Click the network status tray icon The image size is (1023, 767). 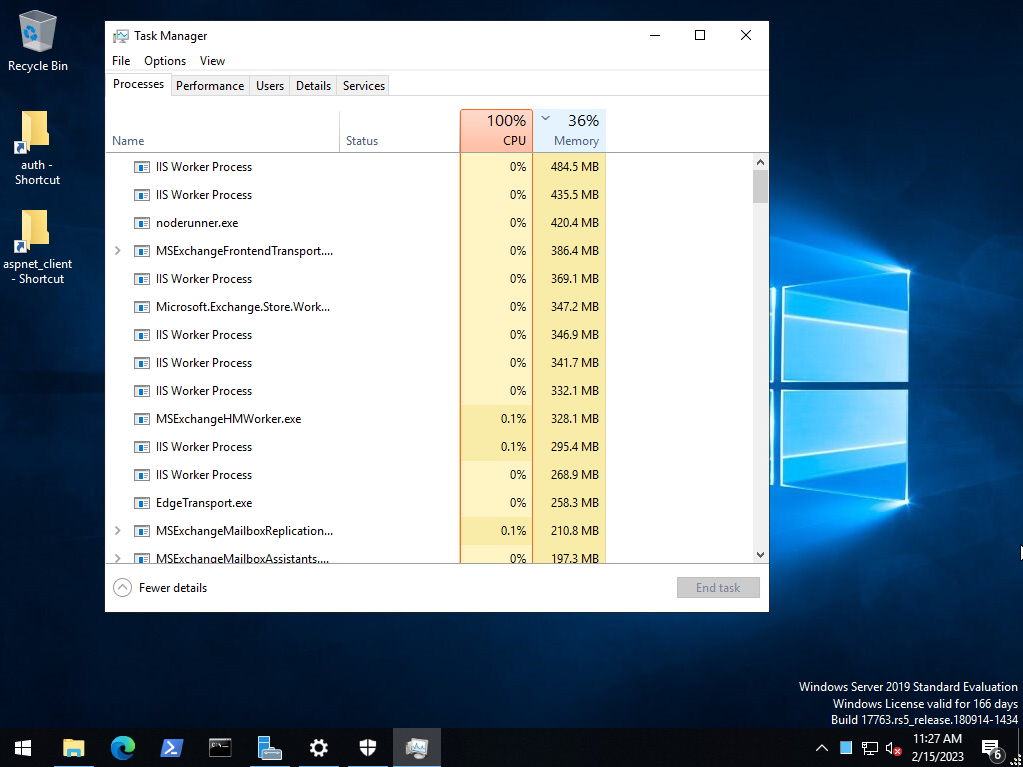870,747
